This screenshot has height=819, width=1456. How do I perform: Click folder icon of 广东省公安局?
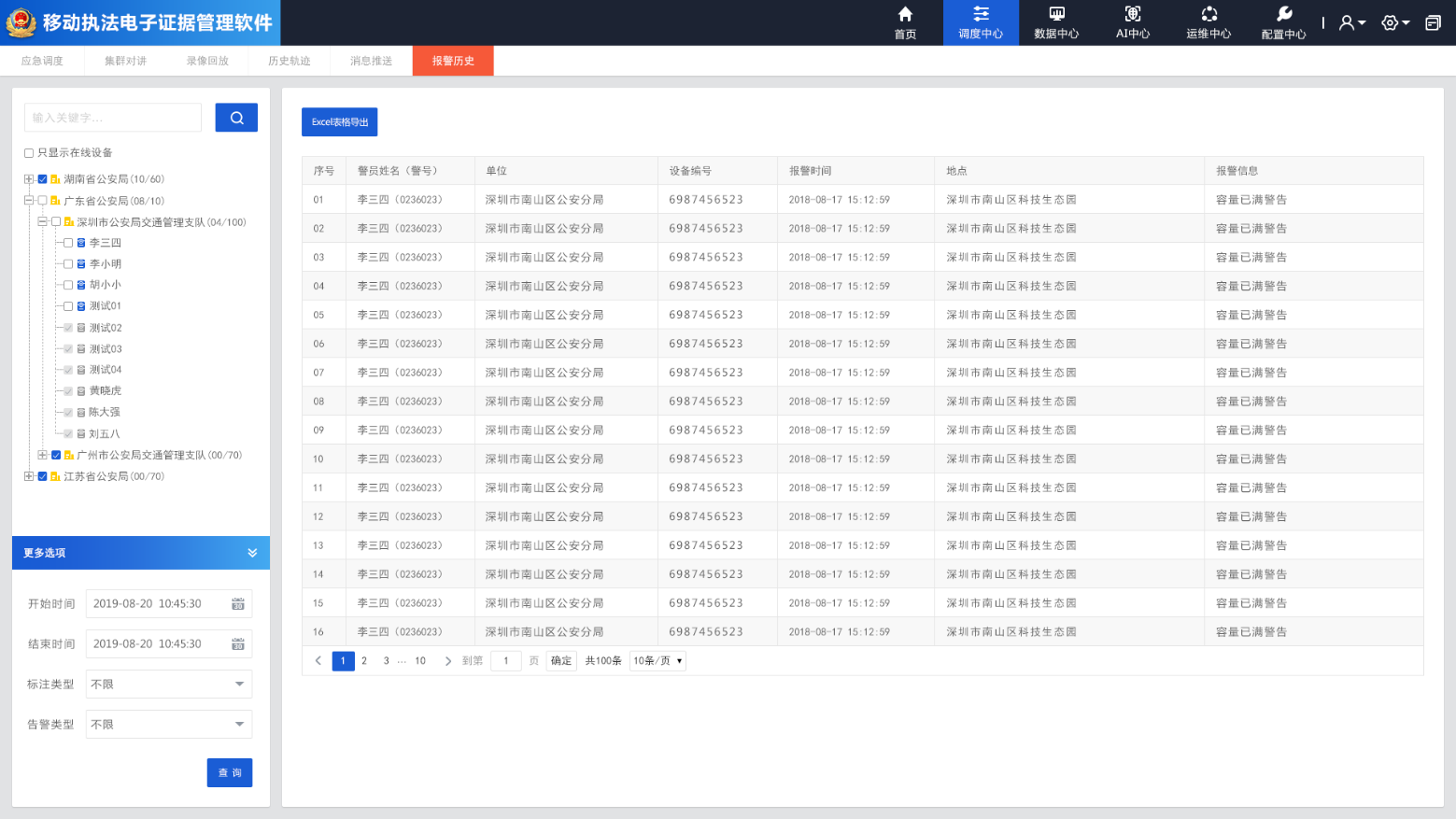pos(55,201)
